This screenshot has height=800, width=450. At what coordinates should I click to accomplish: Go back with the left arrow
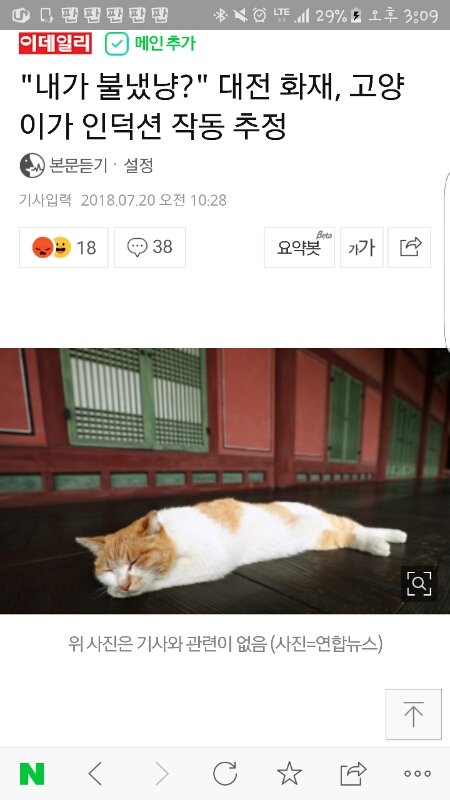[x=95, y=773]
